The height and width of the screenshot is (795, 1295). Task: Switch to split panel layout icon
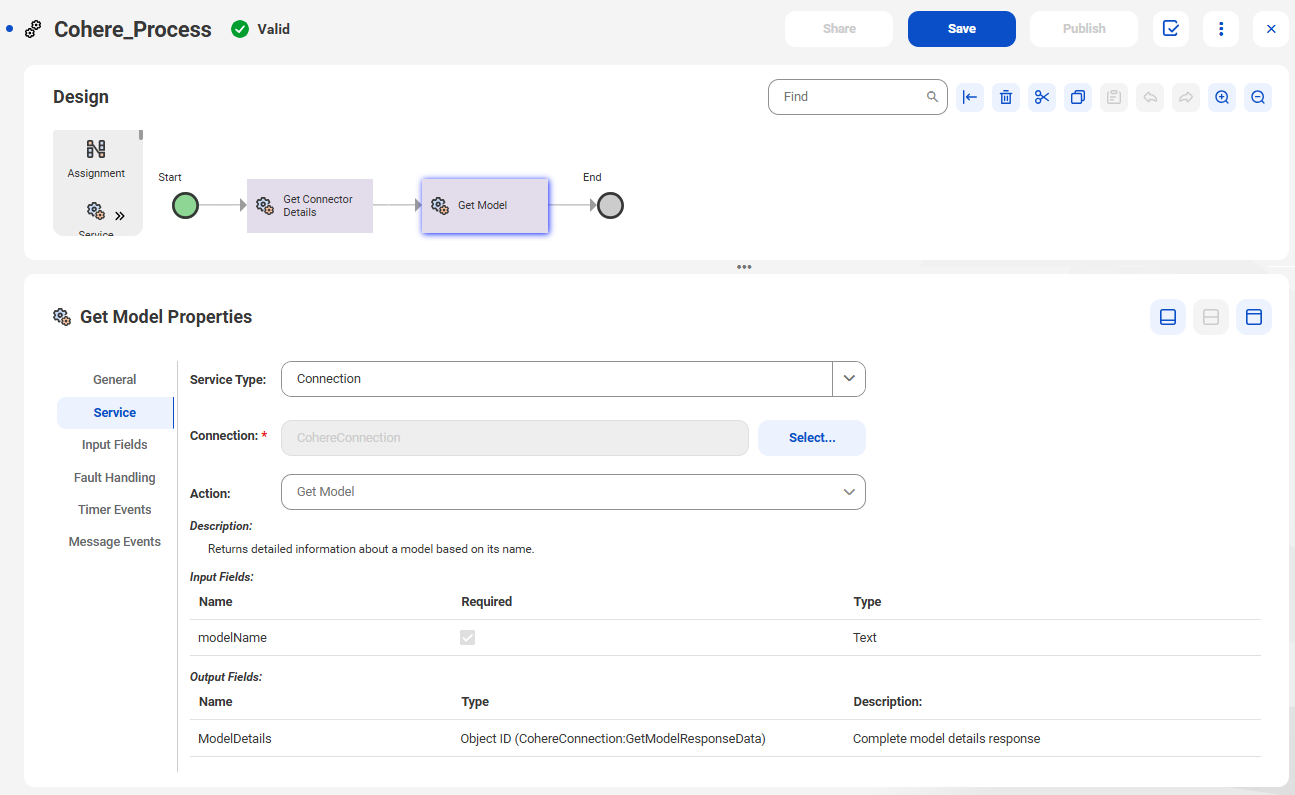tap(1211, 317)
